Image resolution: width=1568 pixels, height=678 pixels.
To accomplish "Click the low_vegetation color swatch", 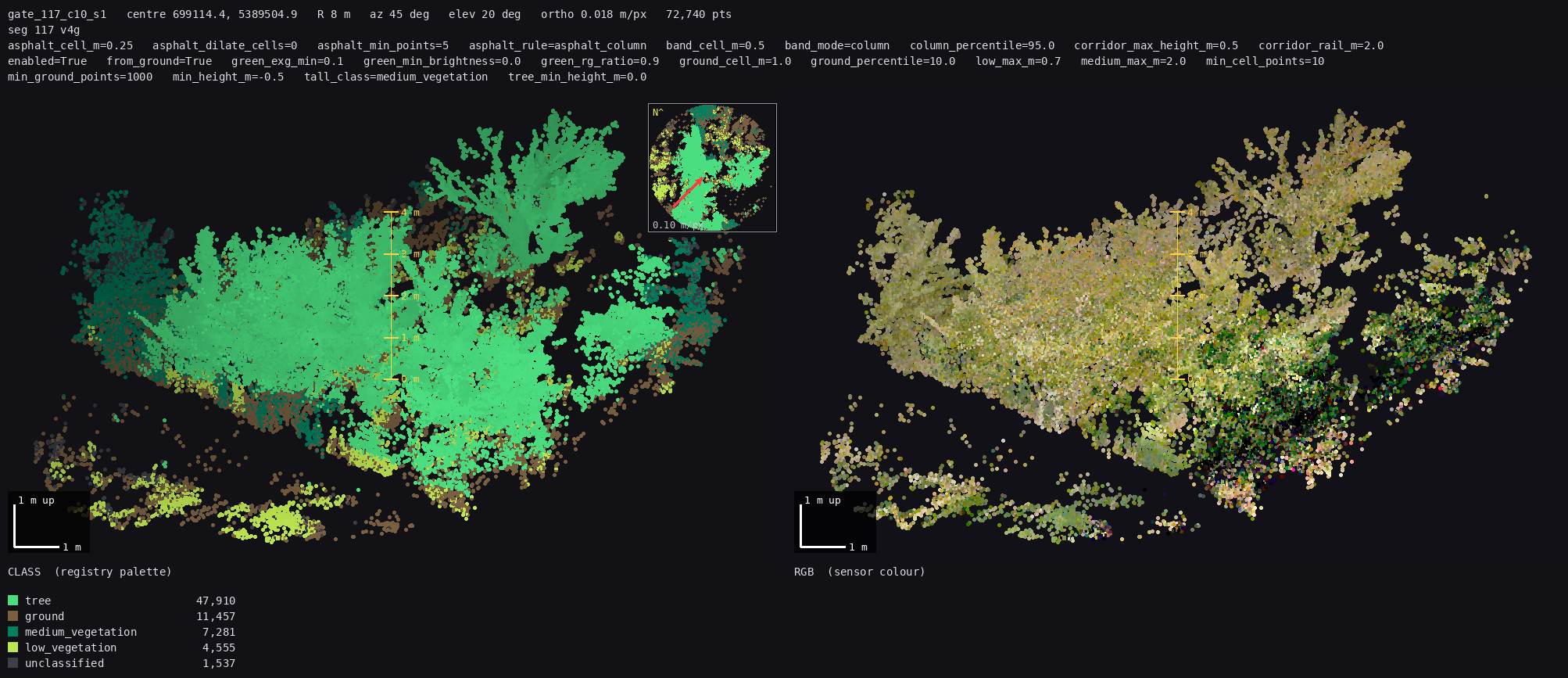I will point(13,648).
